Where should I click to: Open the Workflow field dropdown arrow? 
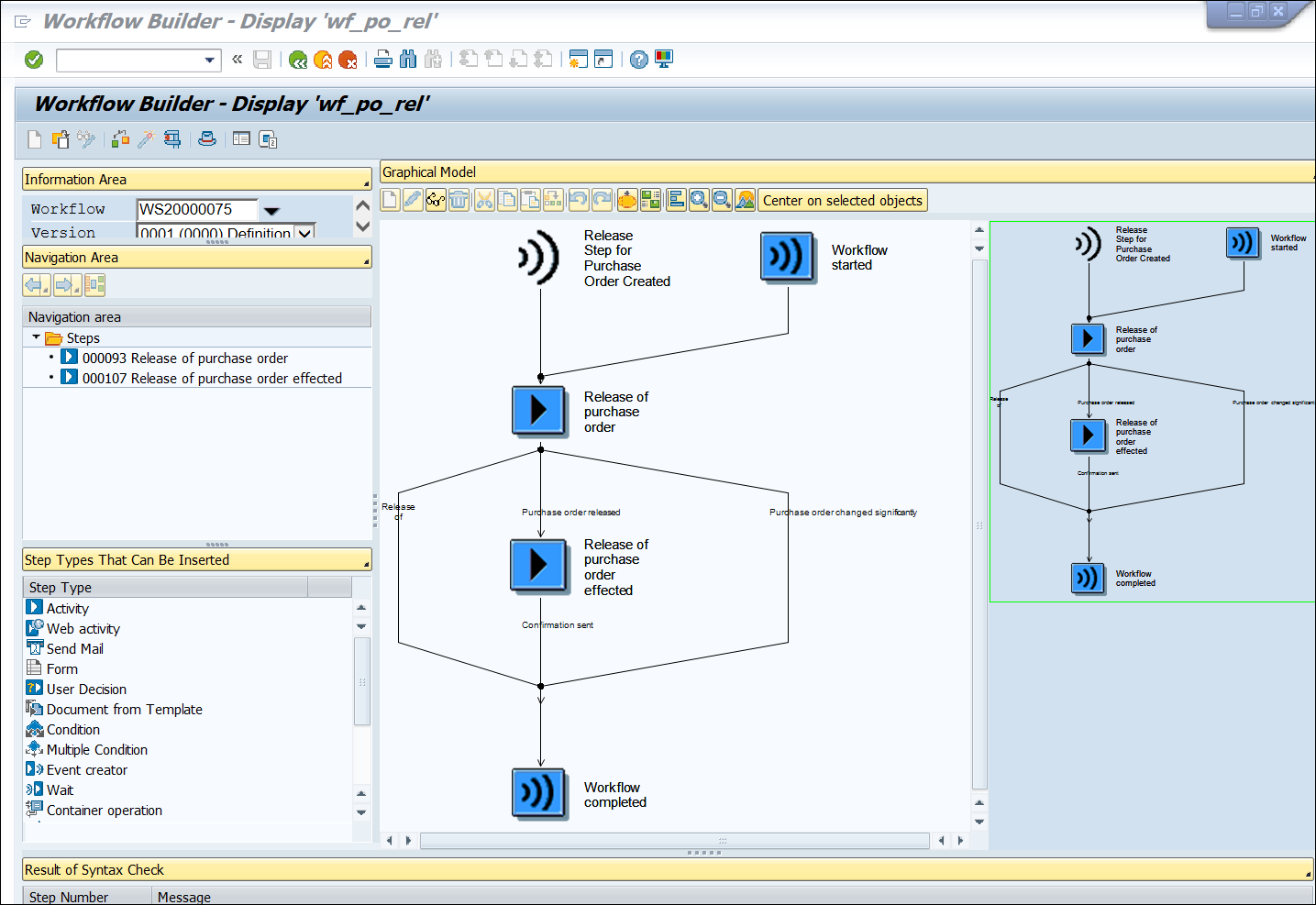[x=271, y=209]
